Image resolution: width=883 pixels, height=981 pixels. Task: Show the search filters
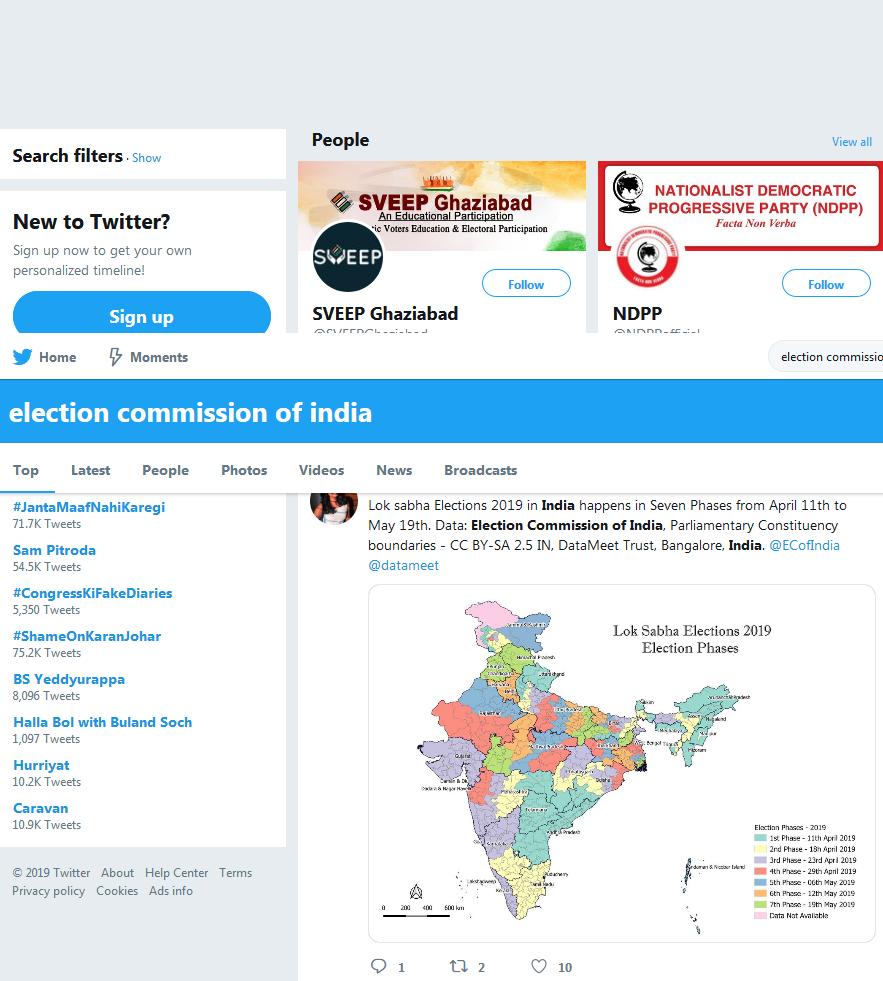pyautogui.click(x=146, y=158)
